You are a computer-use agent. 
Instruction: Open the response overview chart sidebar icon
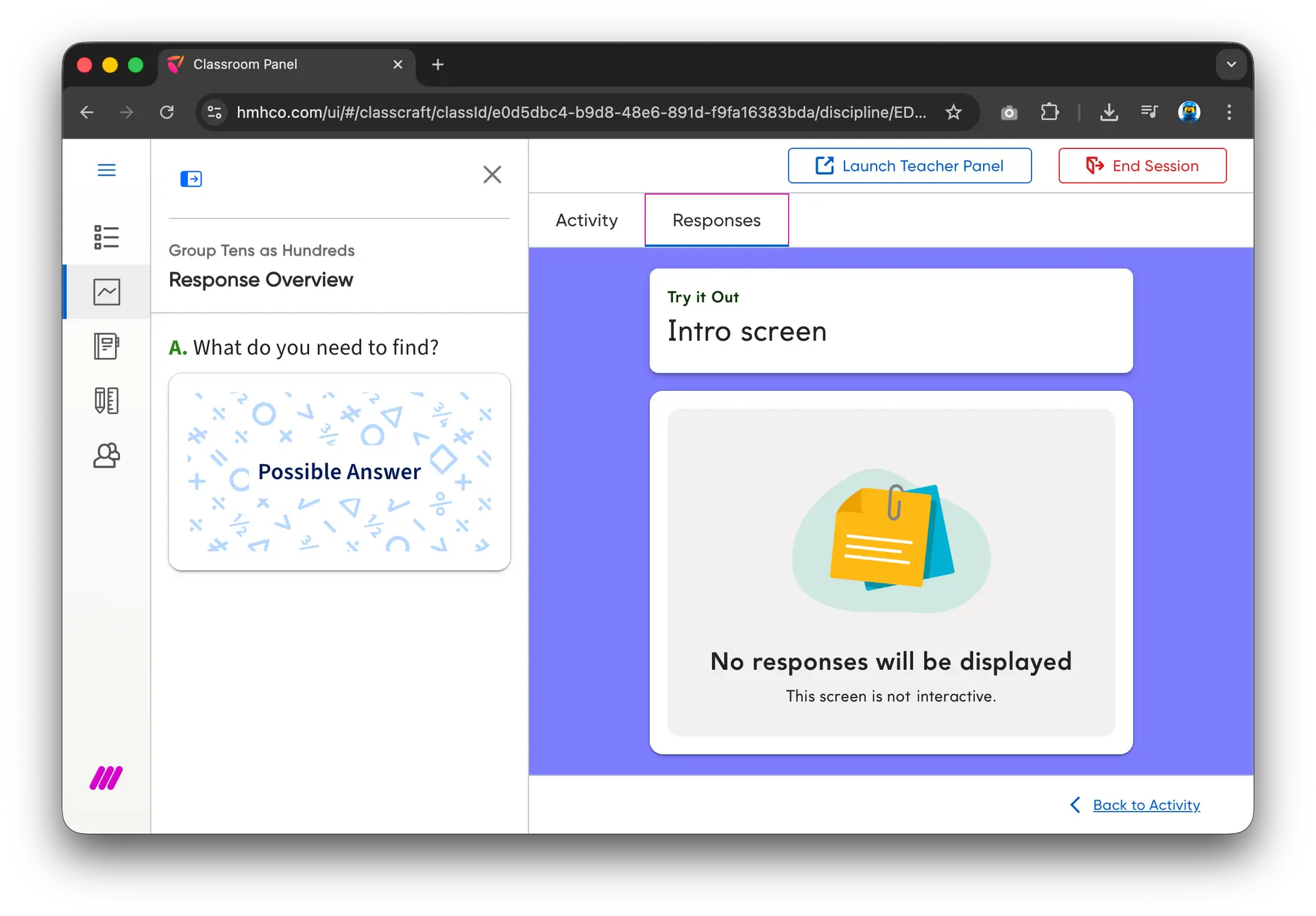(106, 292)
